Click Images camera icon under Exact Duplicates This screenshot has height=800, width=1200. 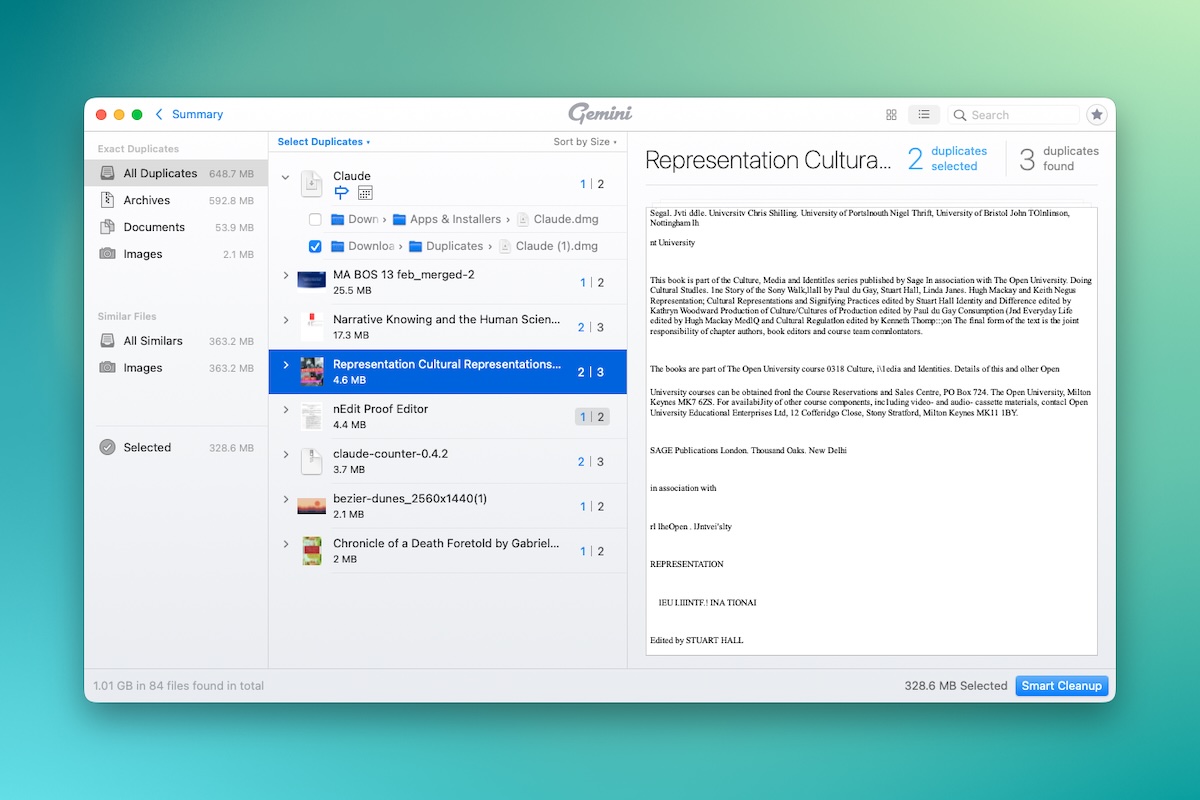pos(107,254)
